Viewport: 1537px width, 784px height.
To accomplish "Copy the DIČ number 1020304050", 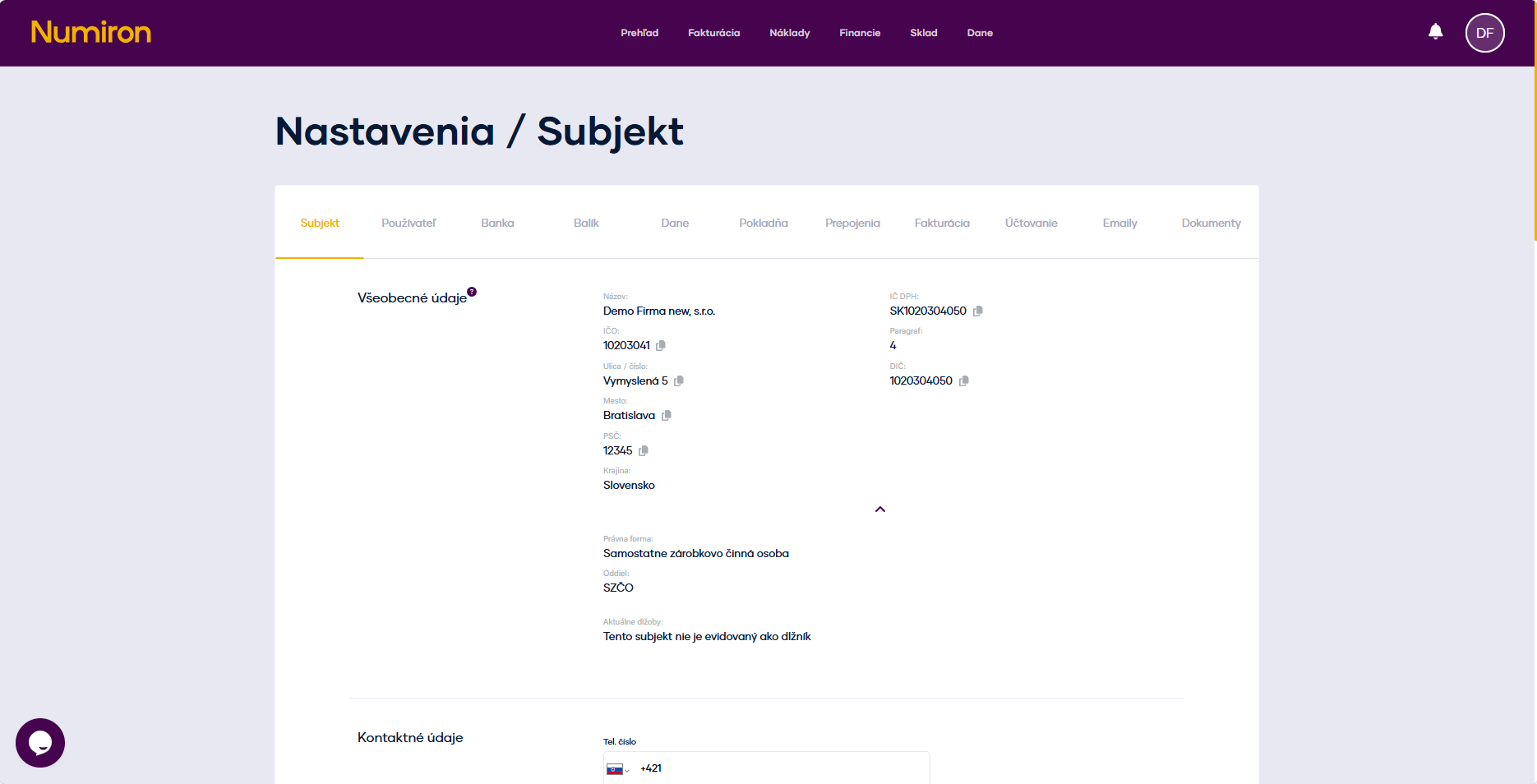I will 963,380.
